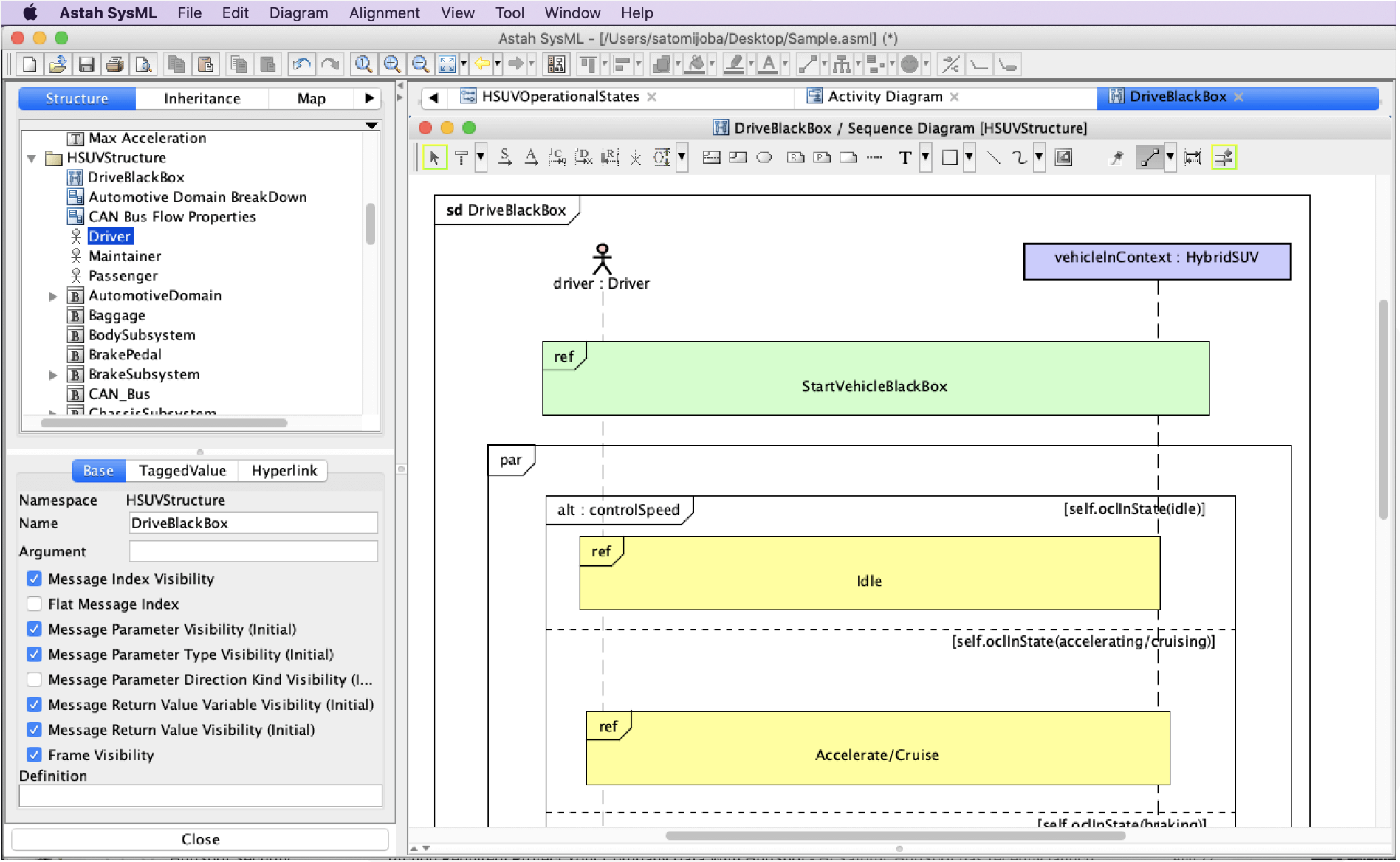Click the Save diagram toolbar icon
1400x862 pixels.
click(x=86, y=65)
